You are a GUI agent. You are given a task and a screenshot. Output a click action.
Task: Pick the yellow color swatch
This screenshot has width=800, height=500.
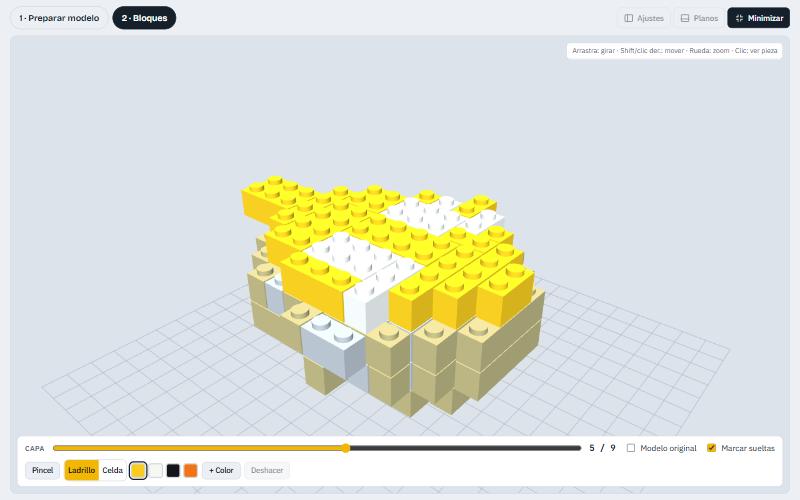click(x=138, y=470)
